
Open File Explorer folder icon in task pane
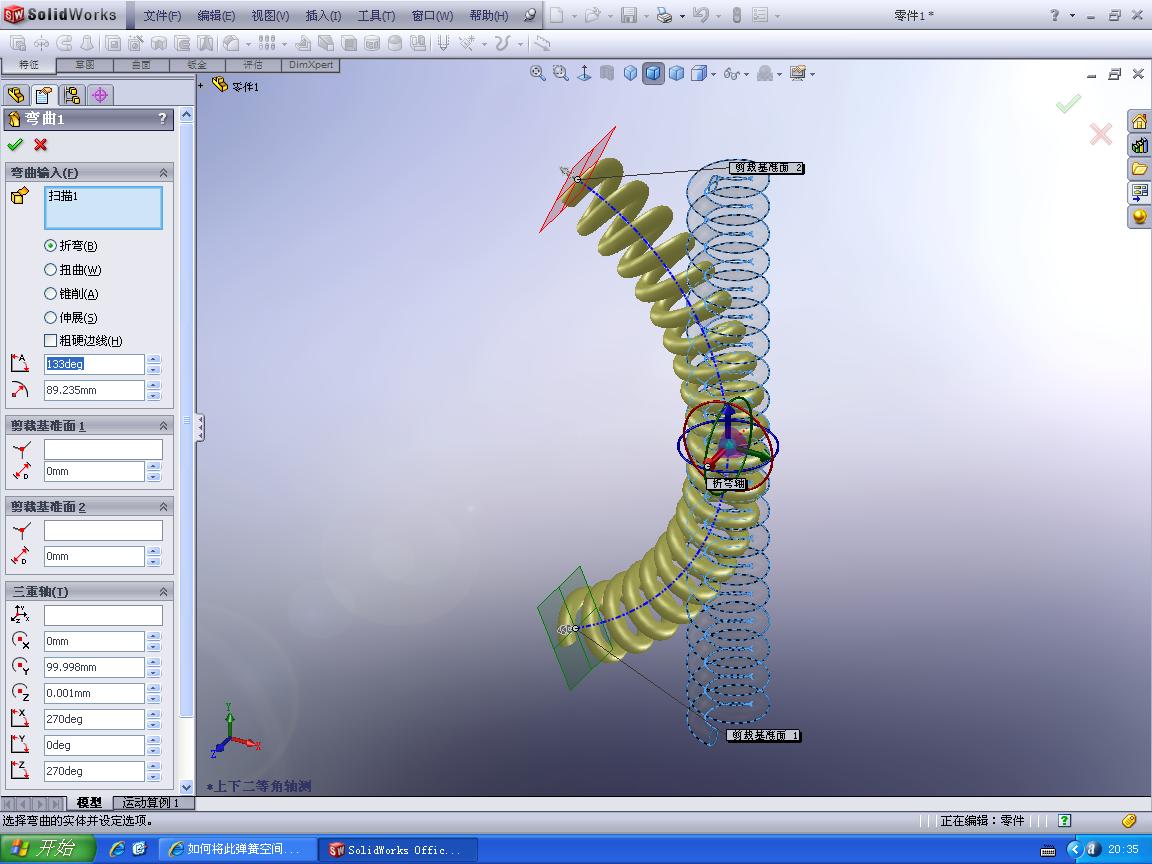(1139, 169)
